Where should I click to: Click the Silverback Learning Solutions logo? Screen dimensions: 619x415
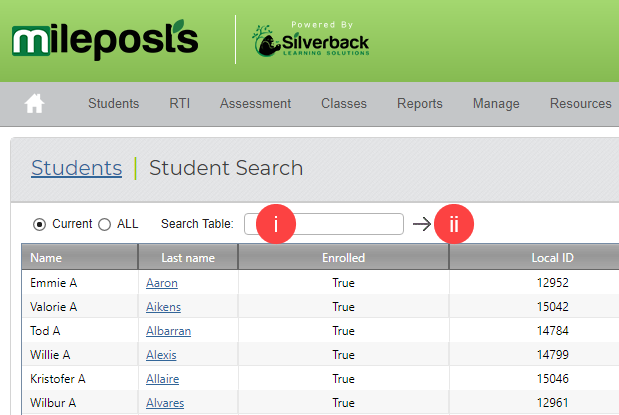click(x=311, y=40)
